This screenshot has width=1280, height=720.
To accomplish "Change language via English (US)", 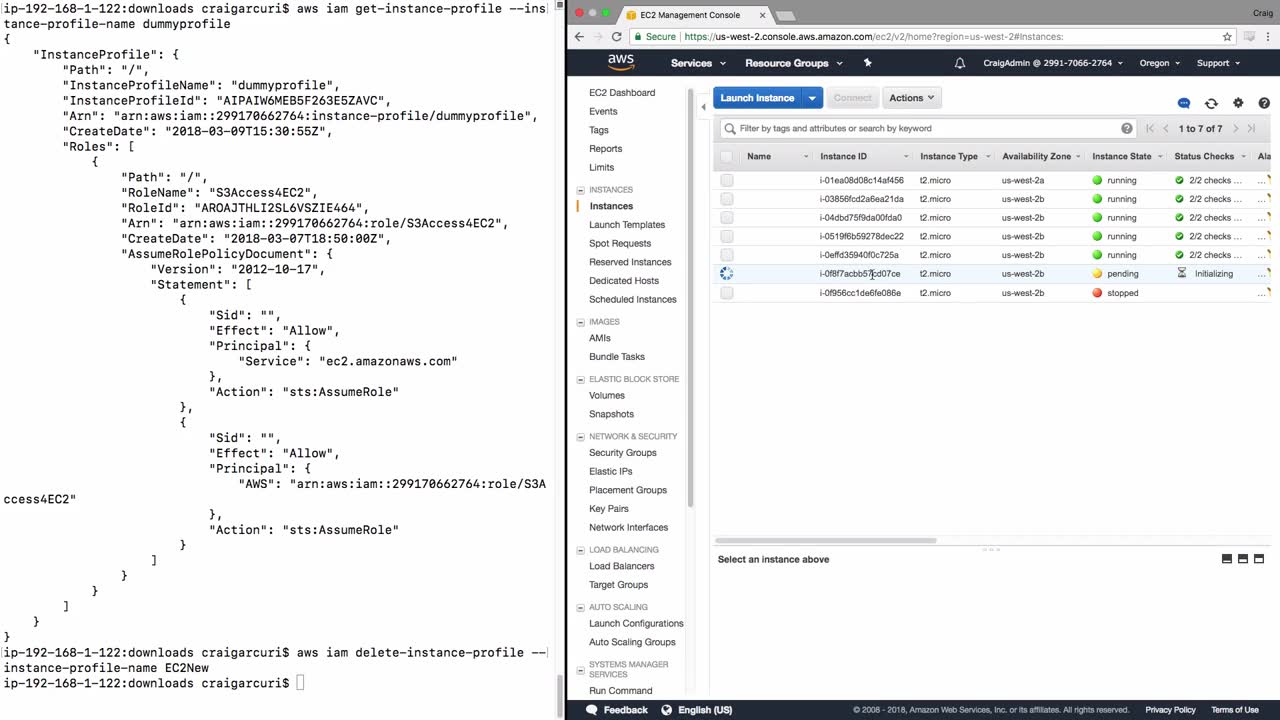I will pos(705,710).
